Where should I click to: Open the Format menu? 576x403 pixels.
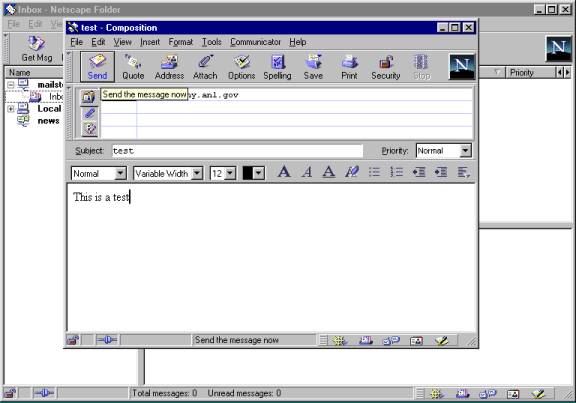coord(180,42)
